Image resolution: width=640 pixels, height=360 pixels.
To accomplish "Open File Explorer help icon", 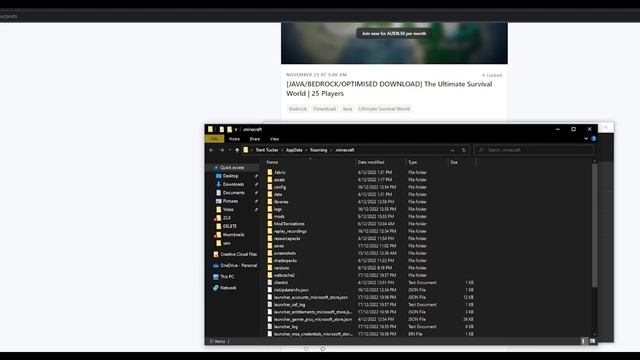I will [593, 139].
